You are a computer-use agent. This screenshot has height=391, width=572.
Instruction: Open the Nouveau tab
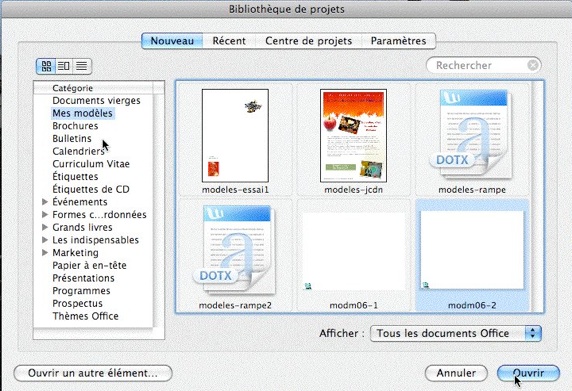pos(172,41)
